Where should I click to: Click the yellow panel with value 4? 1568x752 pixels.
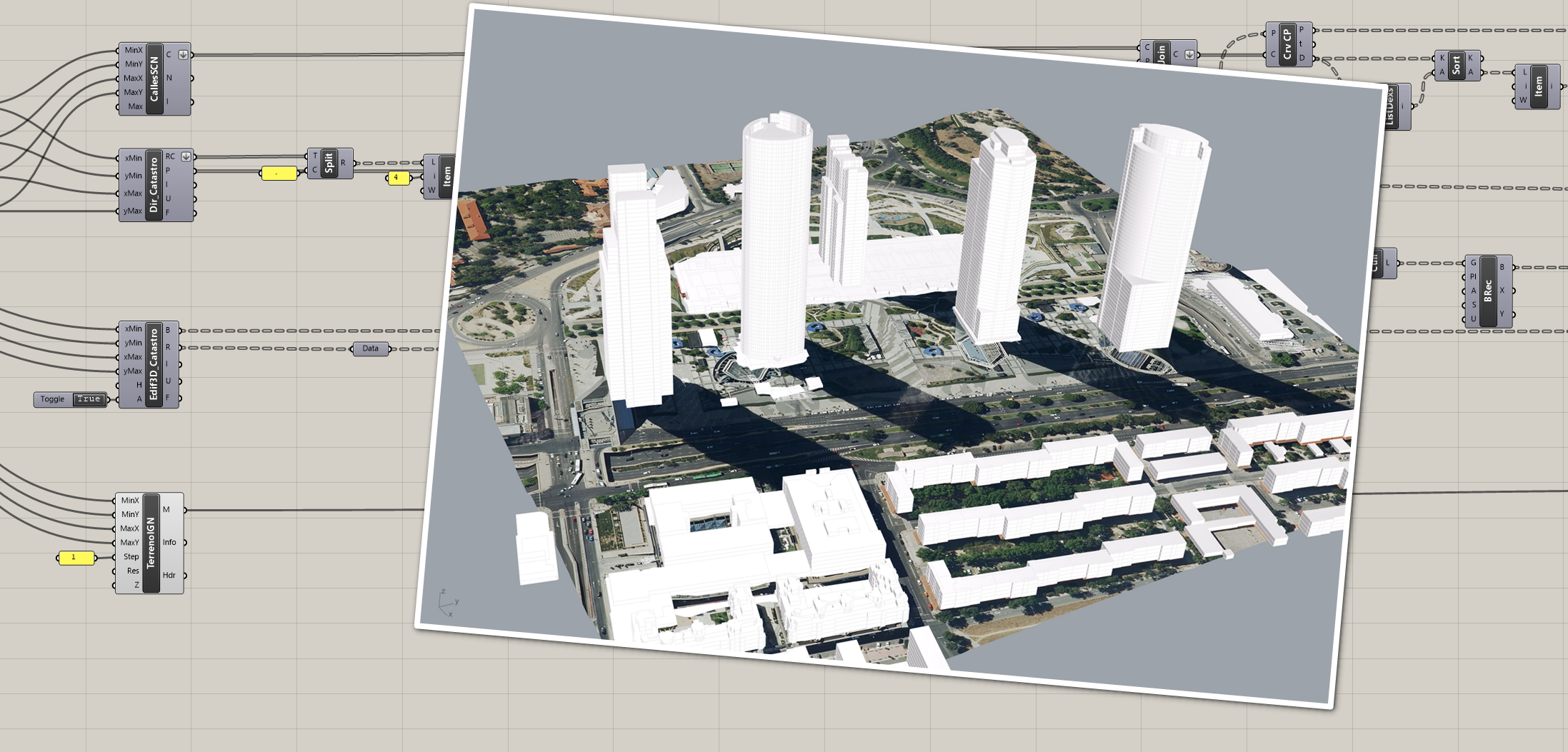pyautogui.click(x=399, y=178)
